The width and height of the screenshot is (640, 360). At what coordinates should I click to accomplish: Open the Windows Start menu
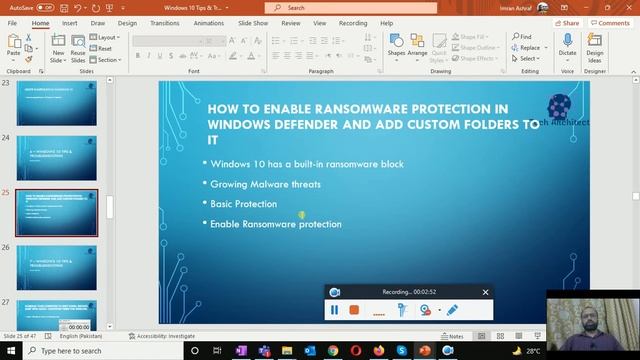(11, 351)
